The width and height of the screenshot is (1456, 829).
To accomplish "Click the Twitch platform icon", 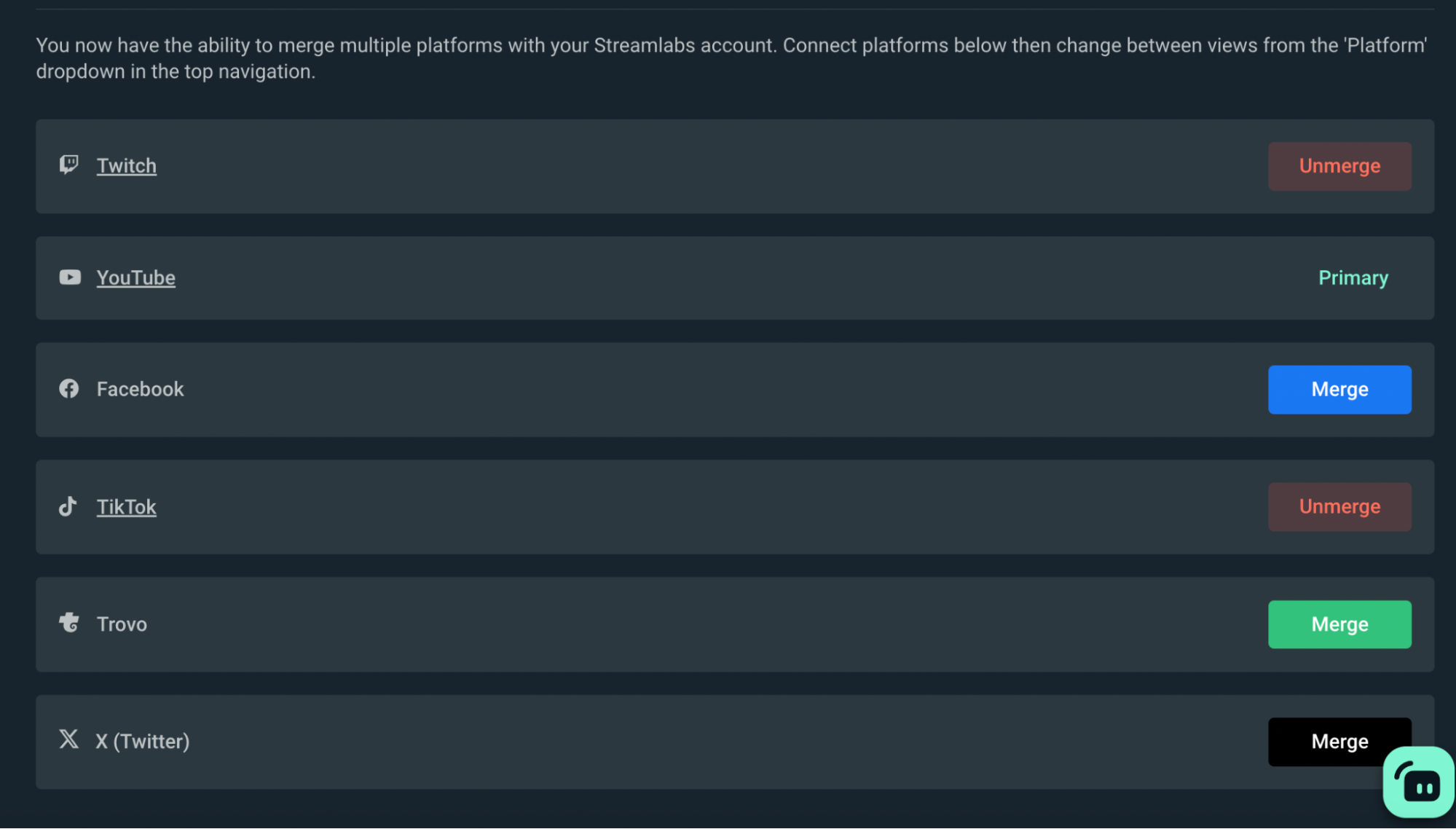I will point(68,165).
